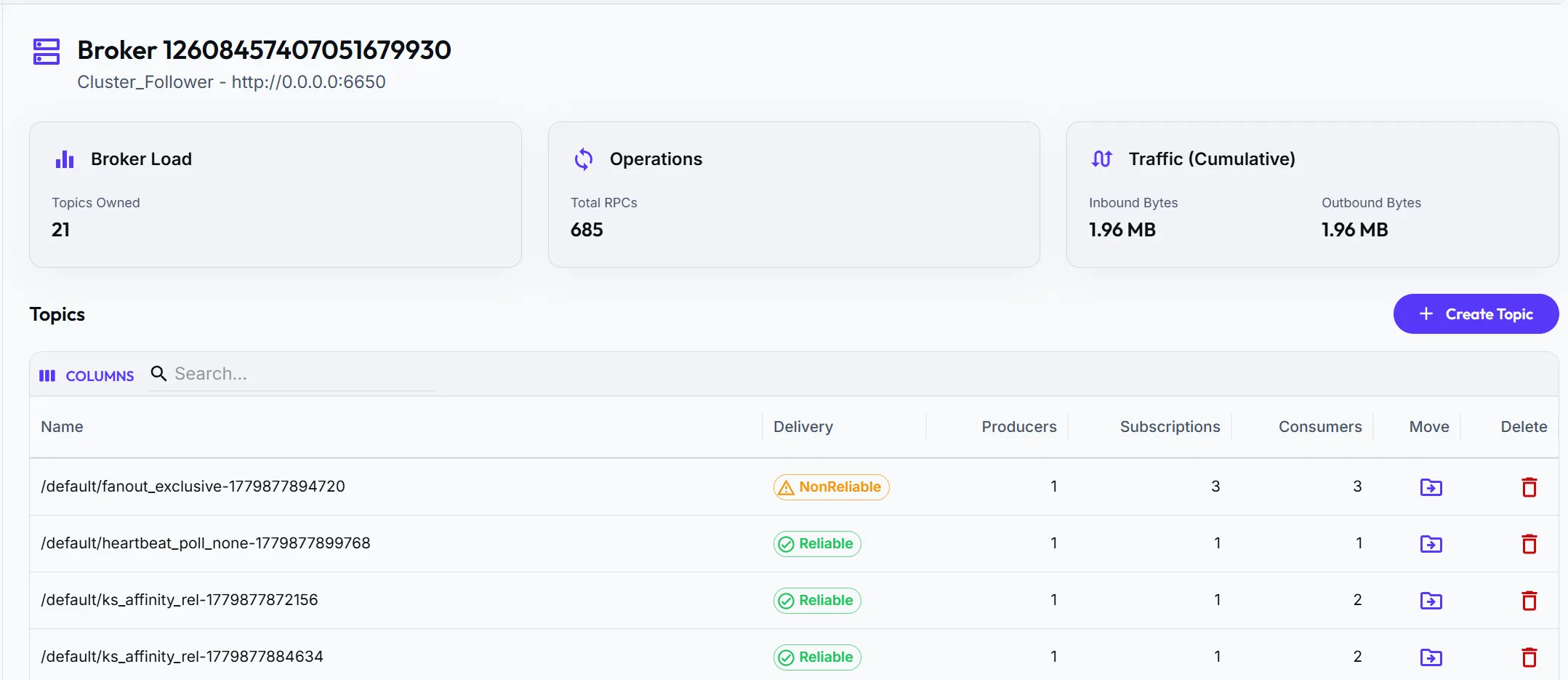Click the Total RPCs value 685
Viewport: 1568px width, 680px height.
coord(587,230)
